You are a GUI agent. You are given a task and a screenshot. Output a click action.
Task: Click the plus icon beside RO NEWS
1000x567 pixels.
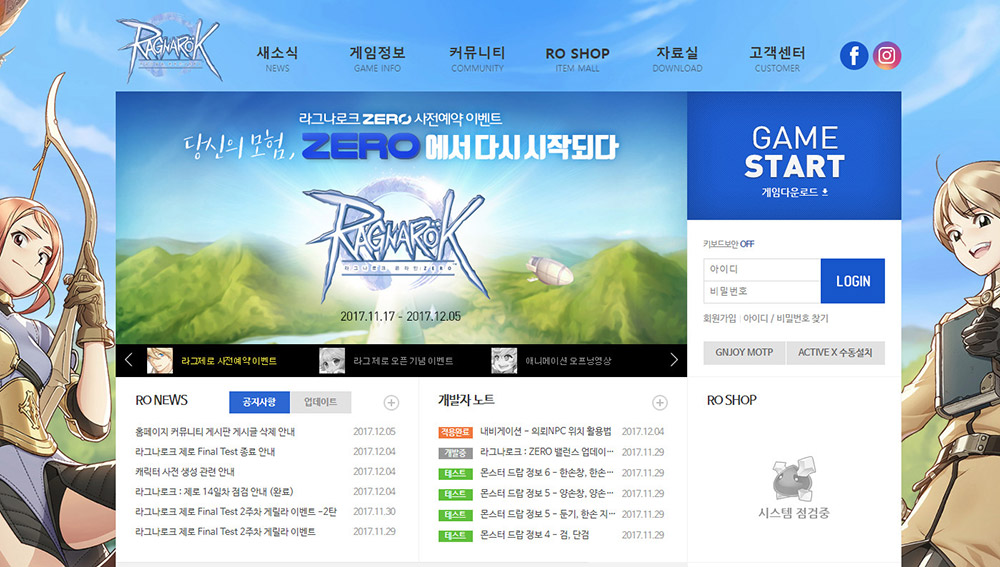(x=391, y=402)
